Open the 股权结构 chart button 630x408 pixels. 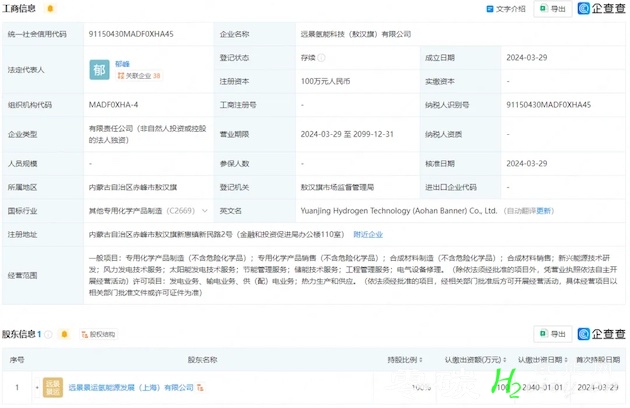click(x=98, y=334)
